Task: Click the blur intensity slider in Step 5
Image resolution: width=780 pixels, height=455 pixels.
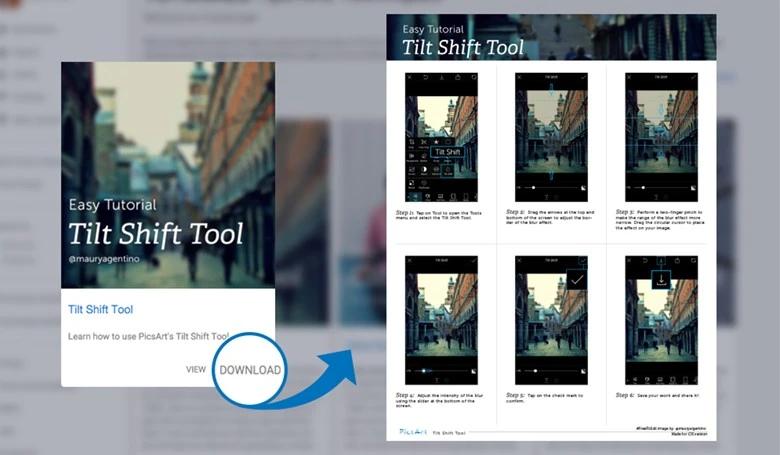Action: (x=551, y=371)
